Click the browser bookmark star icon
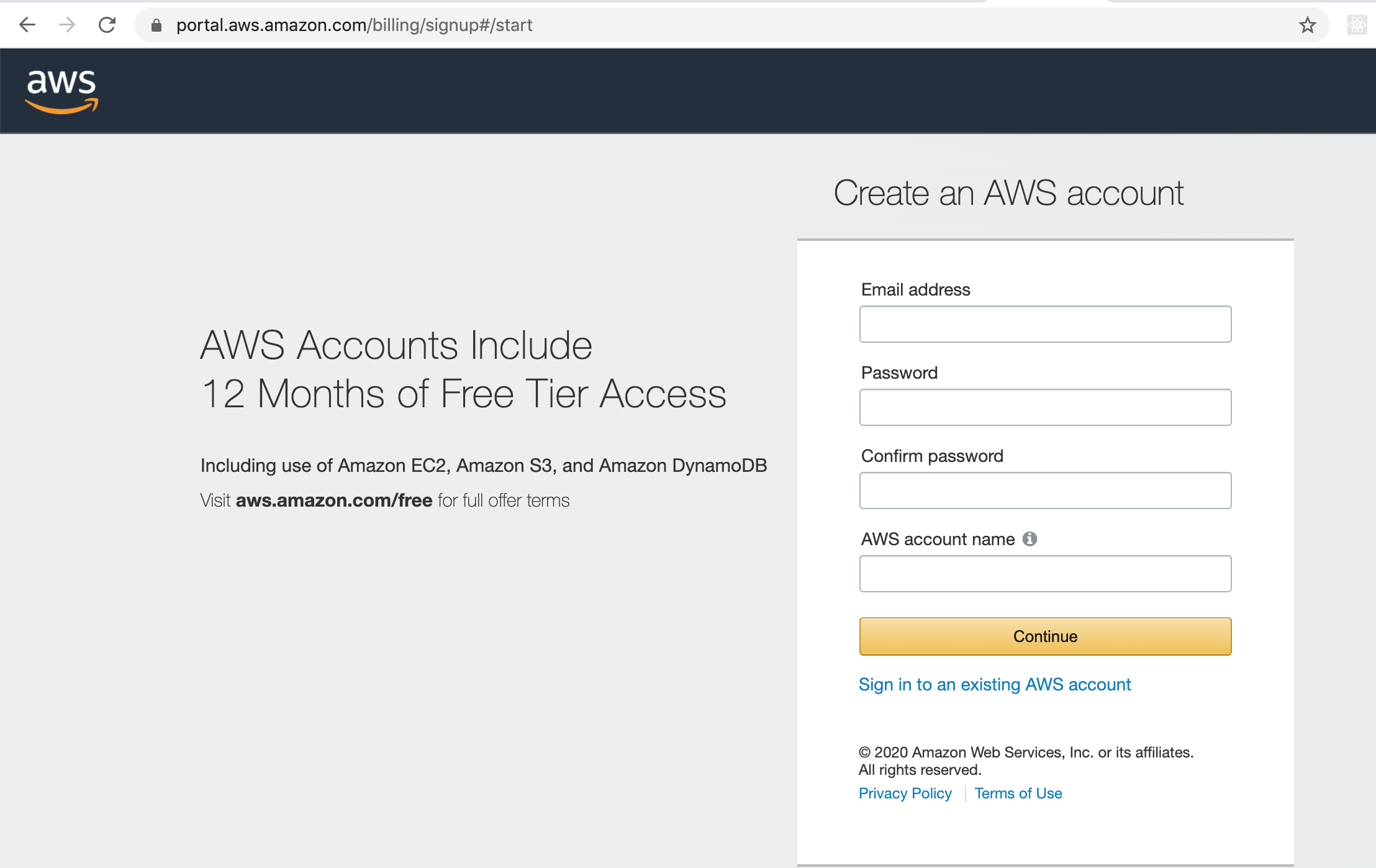This screenshot has width=1376, height=868. coord(1308,25)
